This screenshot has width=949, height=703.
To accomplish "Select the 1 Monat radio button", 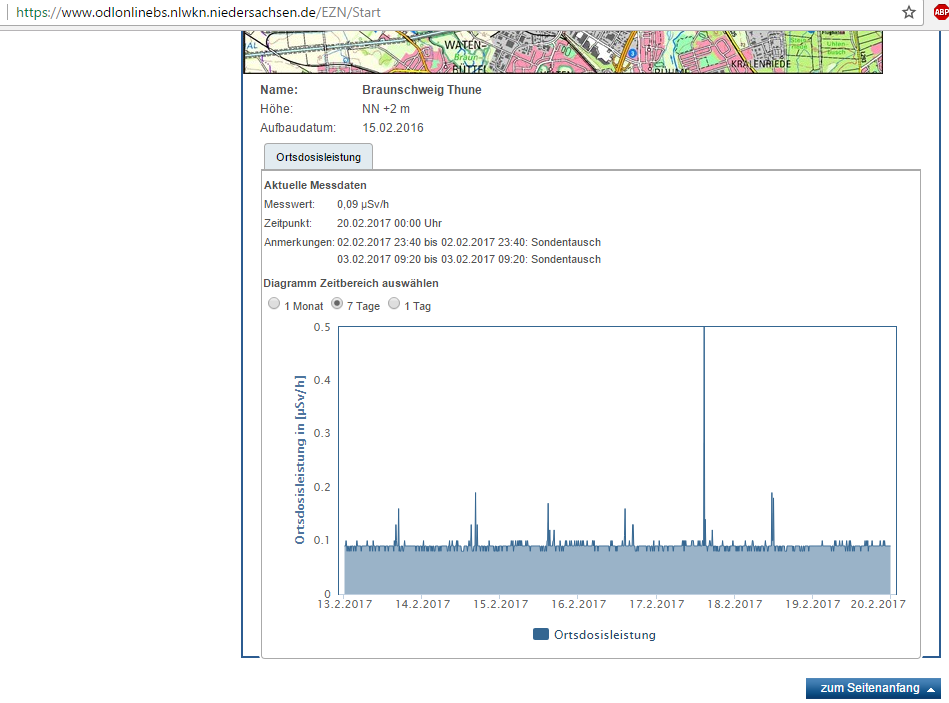I will (x=274, y=304).
